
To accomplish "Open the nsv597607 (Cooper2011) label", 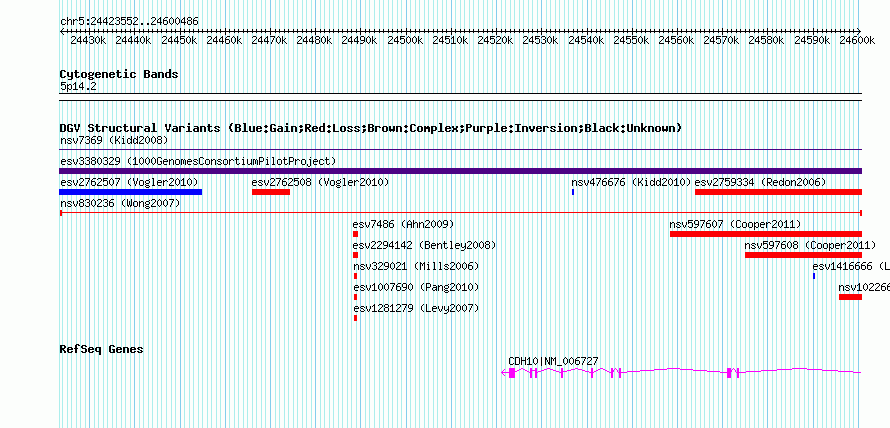I will coord(736,224).
